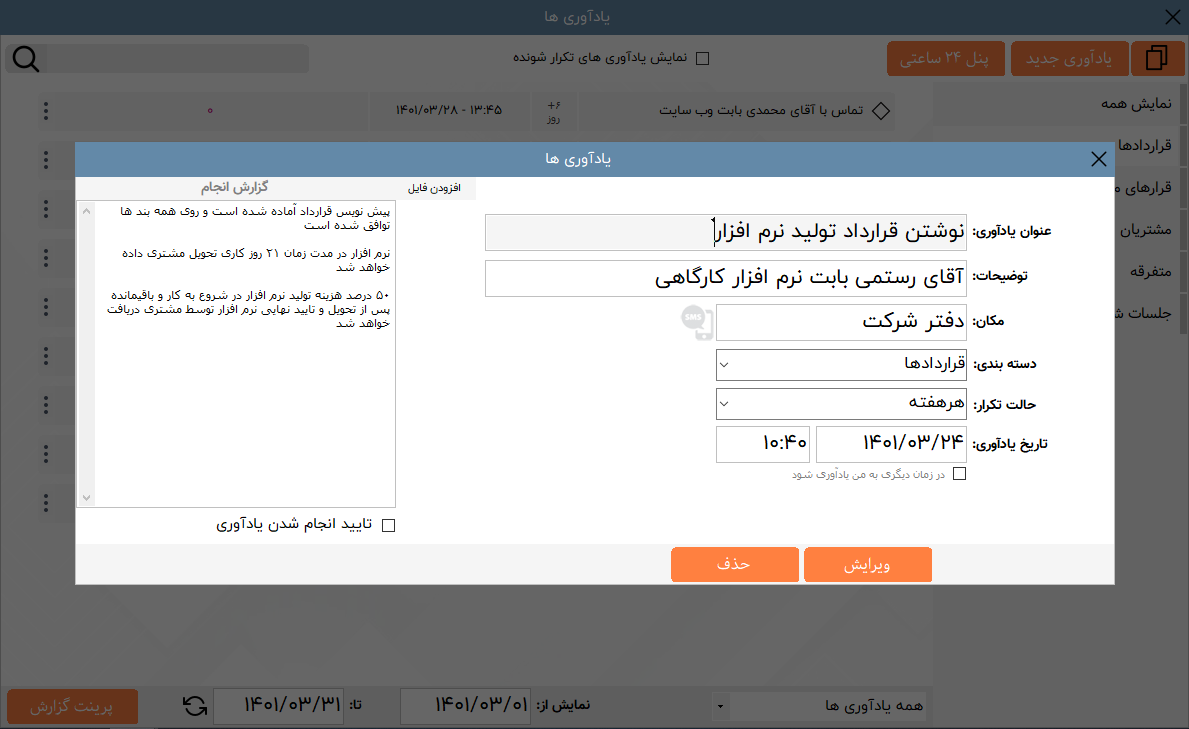Click the copy icon button at top right

coord(1157,59)
